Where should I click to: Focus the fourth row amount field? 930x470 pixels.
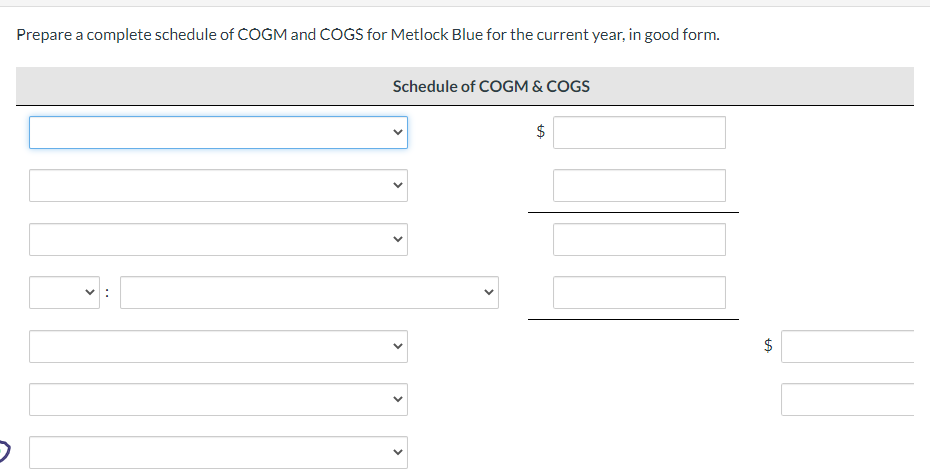click(639, 292)
